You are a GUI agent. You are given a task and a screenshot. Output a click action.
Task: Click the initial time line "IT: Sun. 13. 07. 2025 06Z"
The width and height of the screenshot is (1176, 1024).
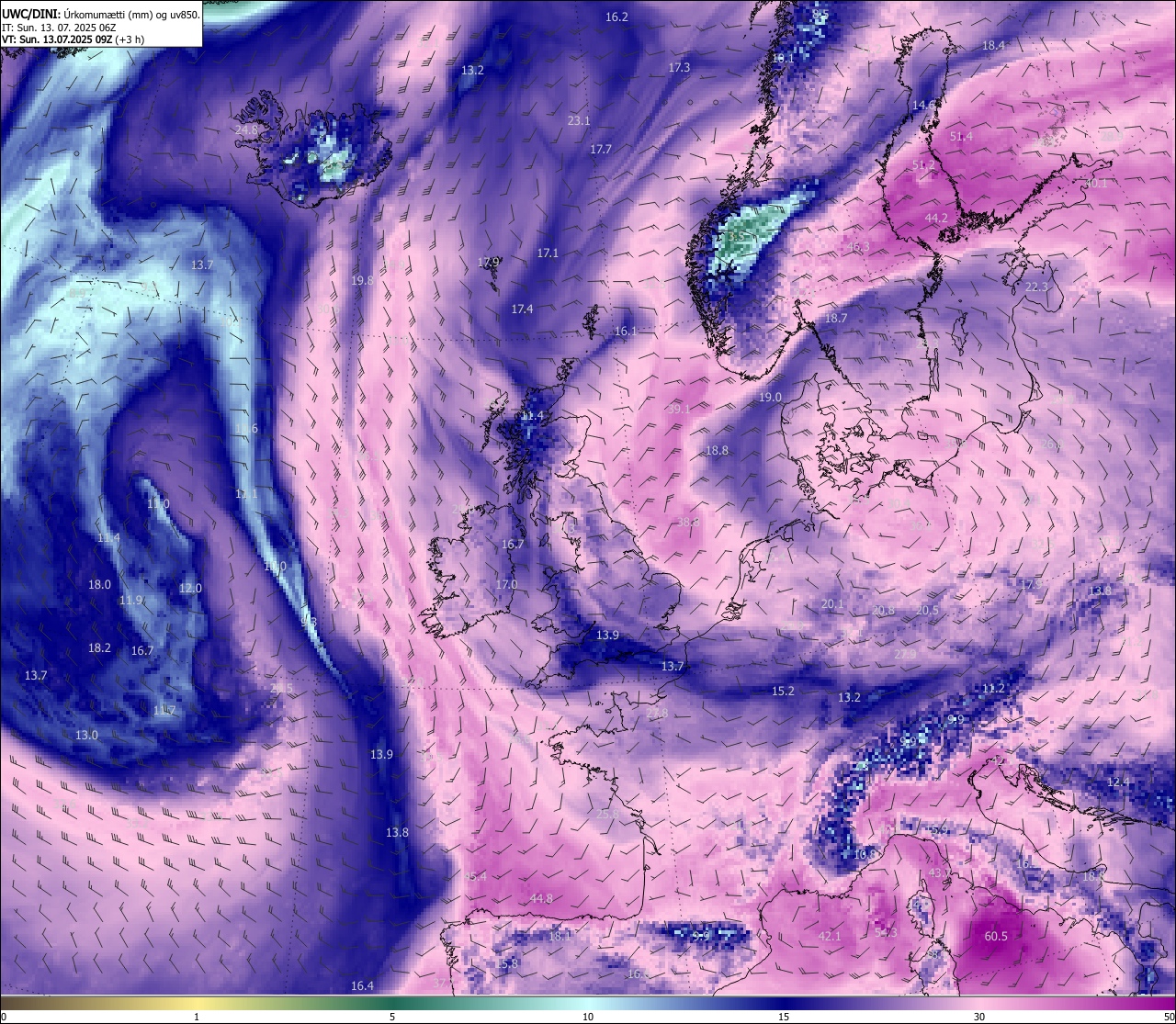pos(60,28)
